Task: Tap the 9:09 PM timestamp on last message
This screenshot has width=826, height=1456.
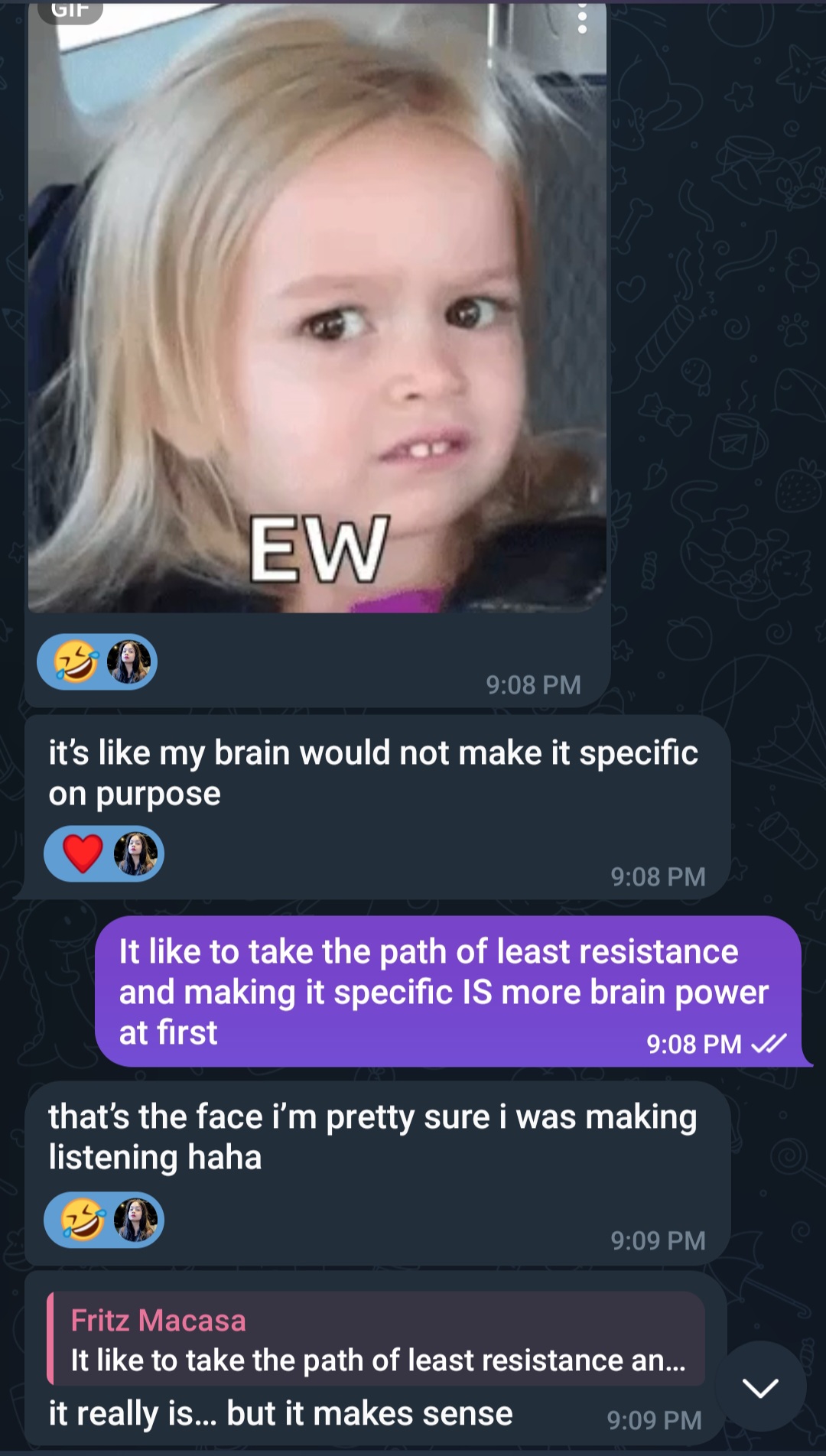Action: point(655,1420)
